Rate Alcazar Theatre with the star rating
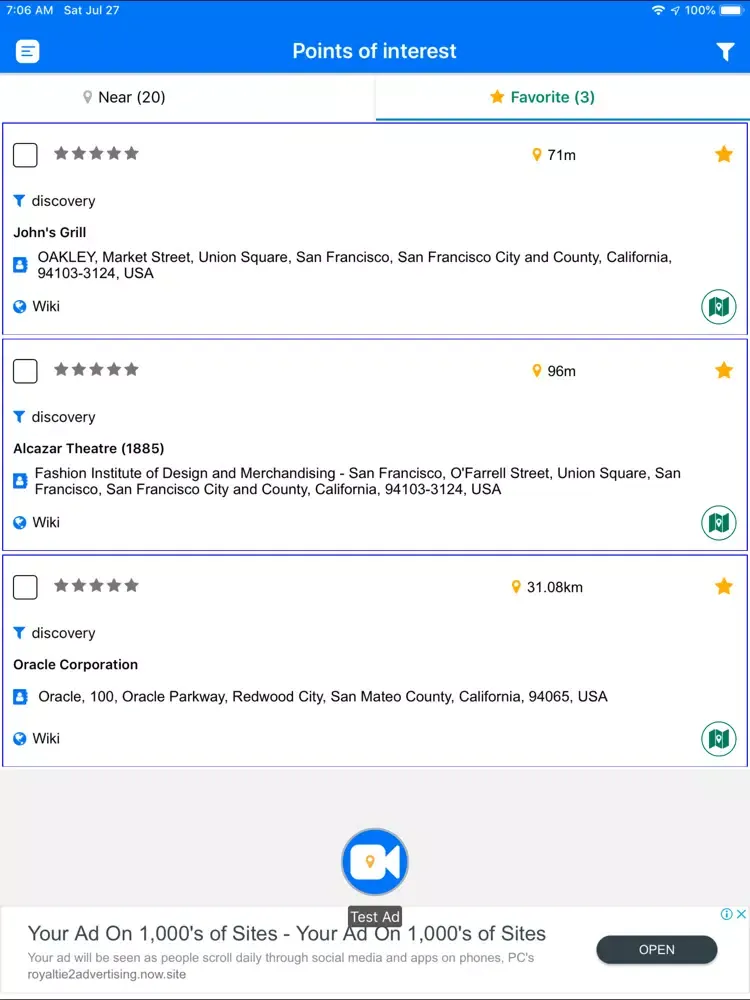This screenshot has width=750, height=1000. pyautogui.click(x=96, y=369)
